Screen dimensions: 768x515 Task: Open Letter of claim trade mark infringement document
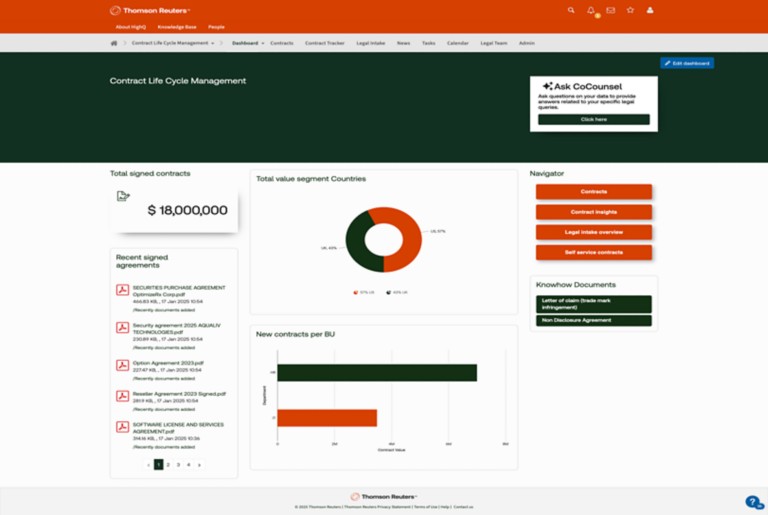click(594, 304)
